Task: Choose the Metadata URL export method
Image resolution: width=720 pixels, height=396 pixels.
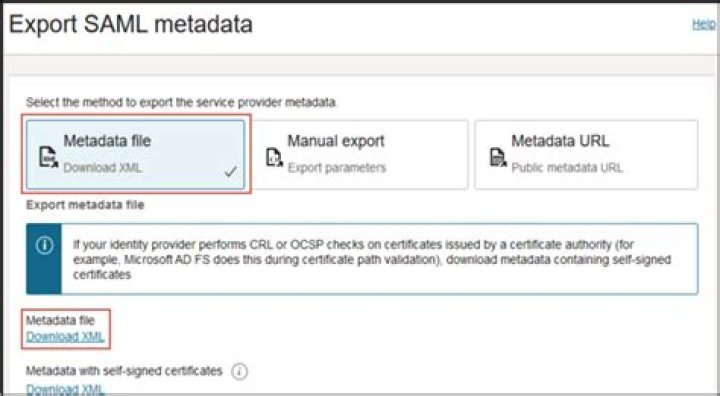Action: (586, 155)
